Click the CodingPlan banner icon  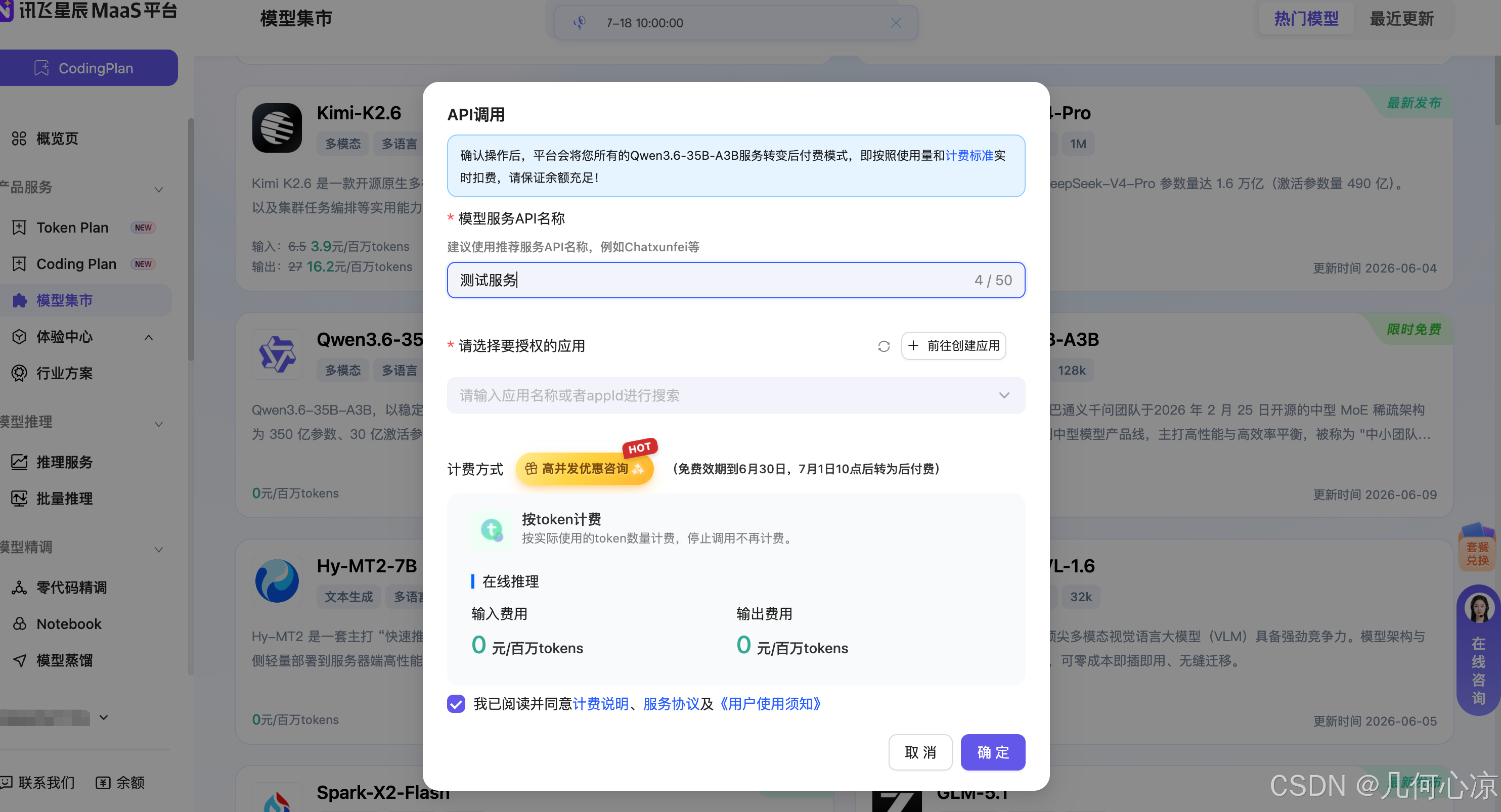pyautogui.click(x=41, y=68)
